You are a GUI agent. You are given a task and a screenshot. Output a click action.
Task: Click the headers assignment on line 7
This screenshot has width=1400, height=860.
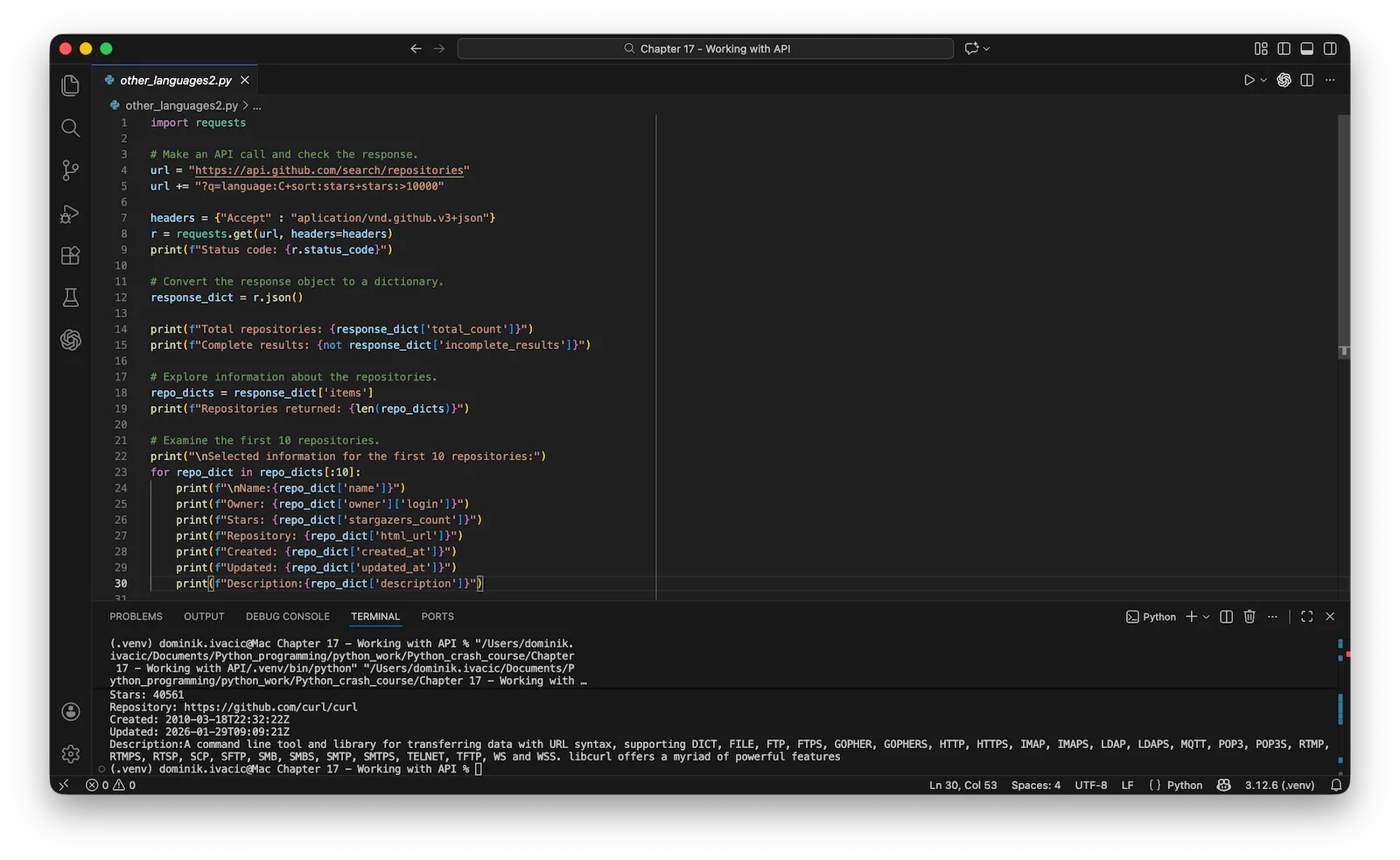point(323,218)
